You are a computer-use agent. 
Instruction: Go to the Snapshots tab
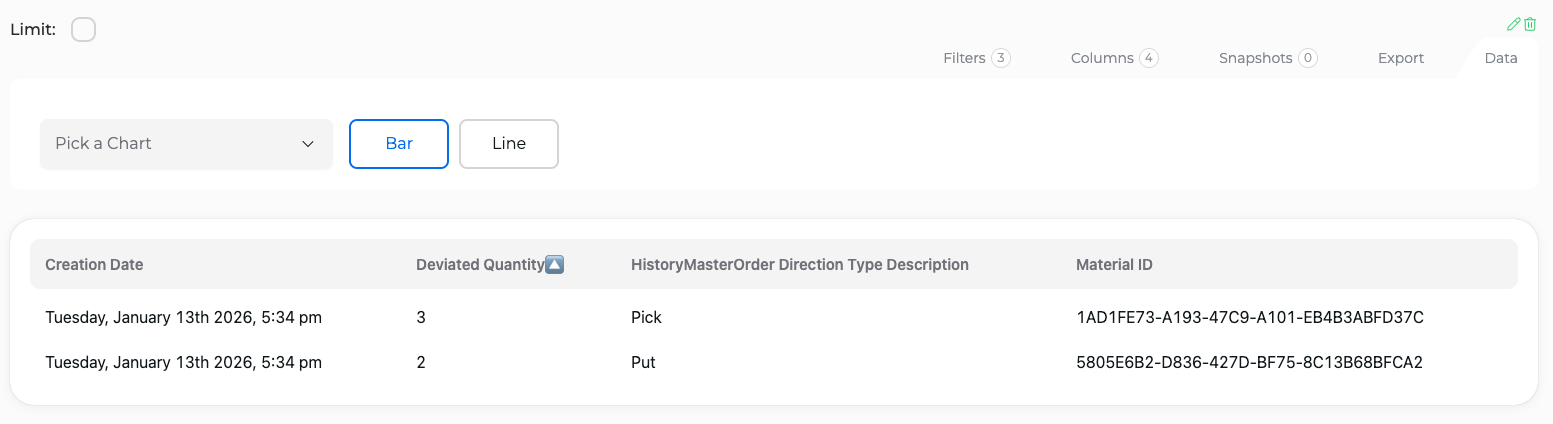(x=1268, y=58)
